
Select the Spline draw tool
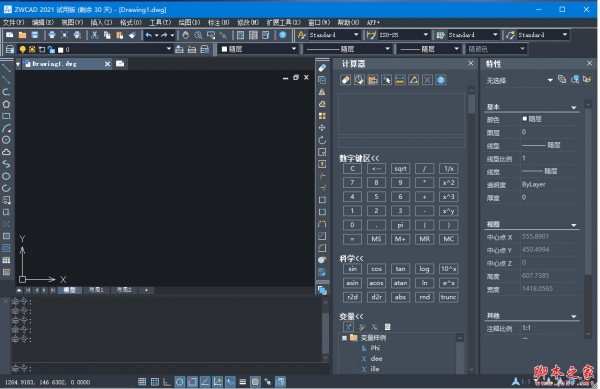(x=6, y=164)
